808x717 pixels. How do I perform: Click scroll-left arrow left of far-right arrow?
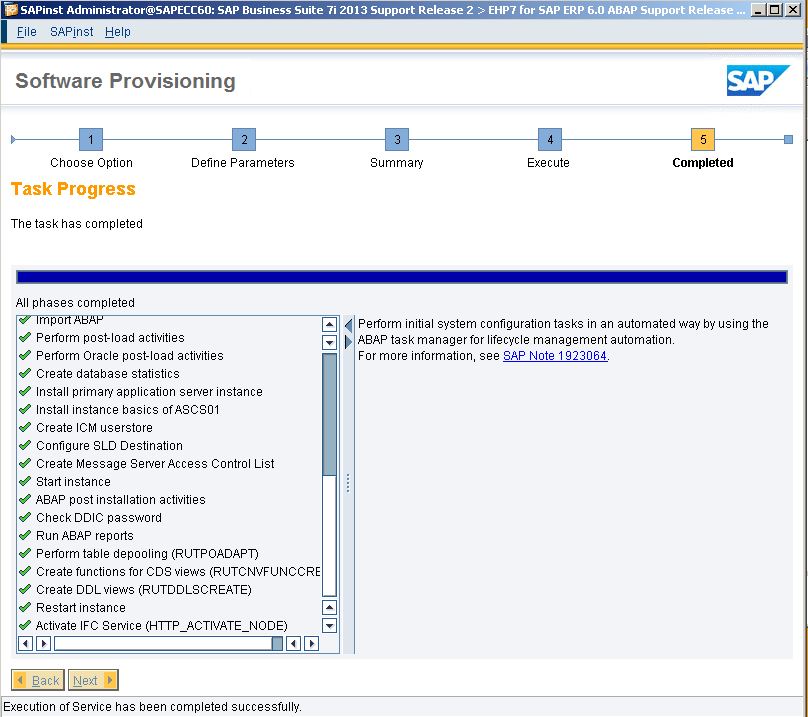293,643
